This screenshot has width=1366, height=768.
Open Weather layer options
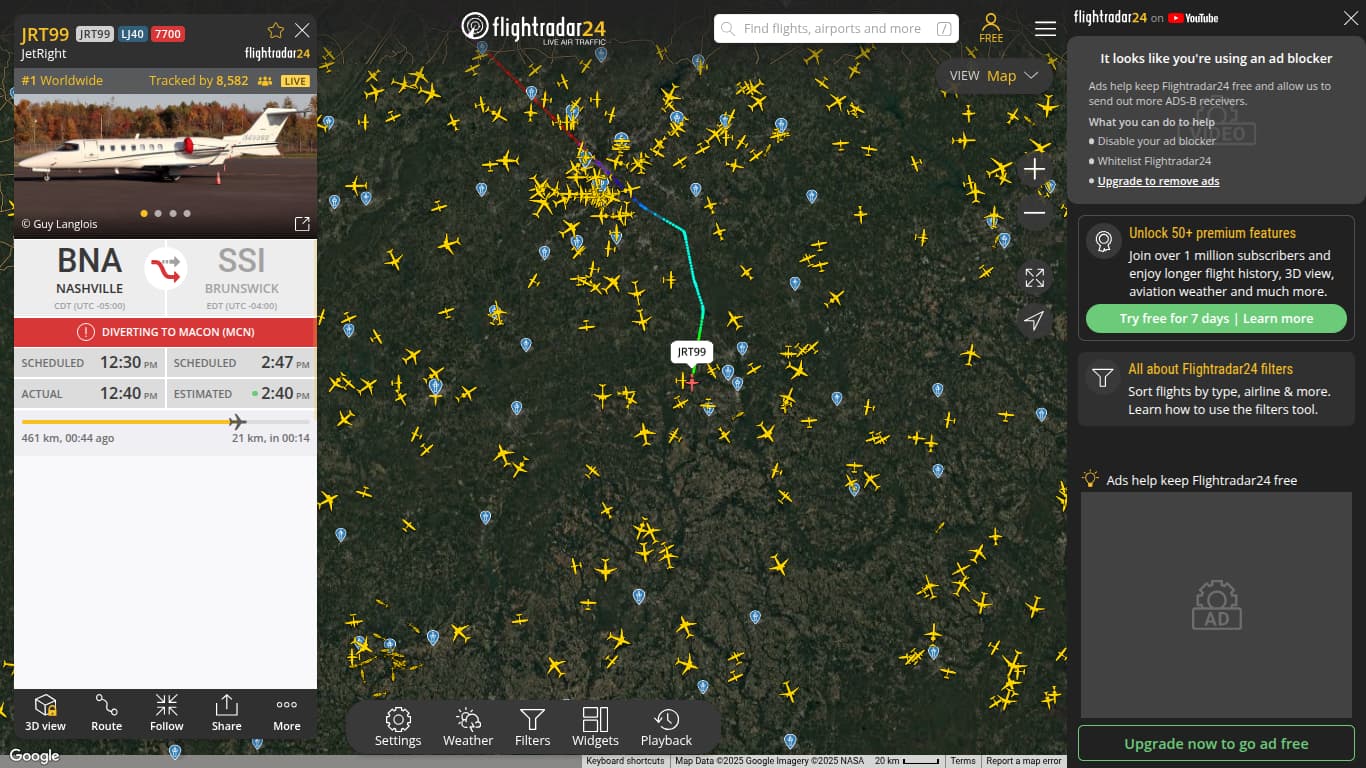(468, 727)
